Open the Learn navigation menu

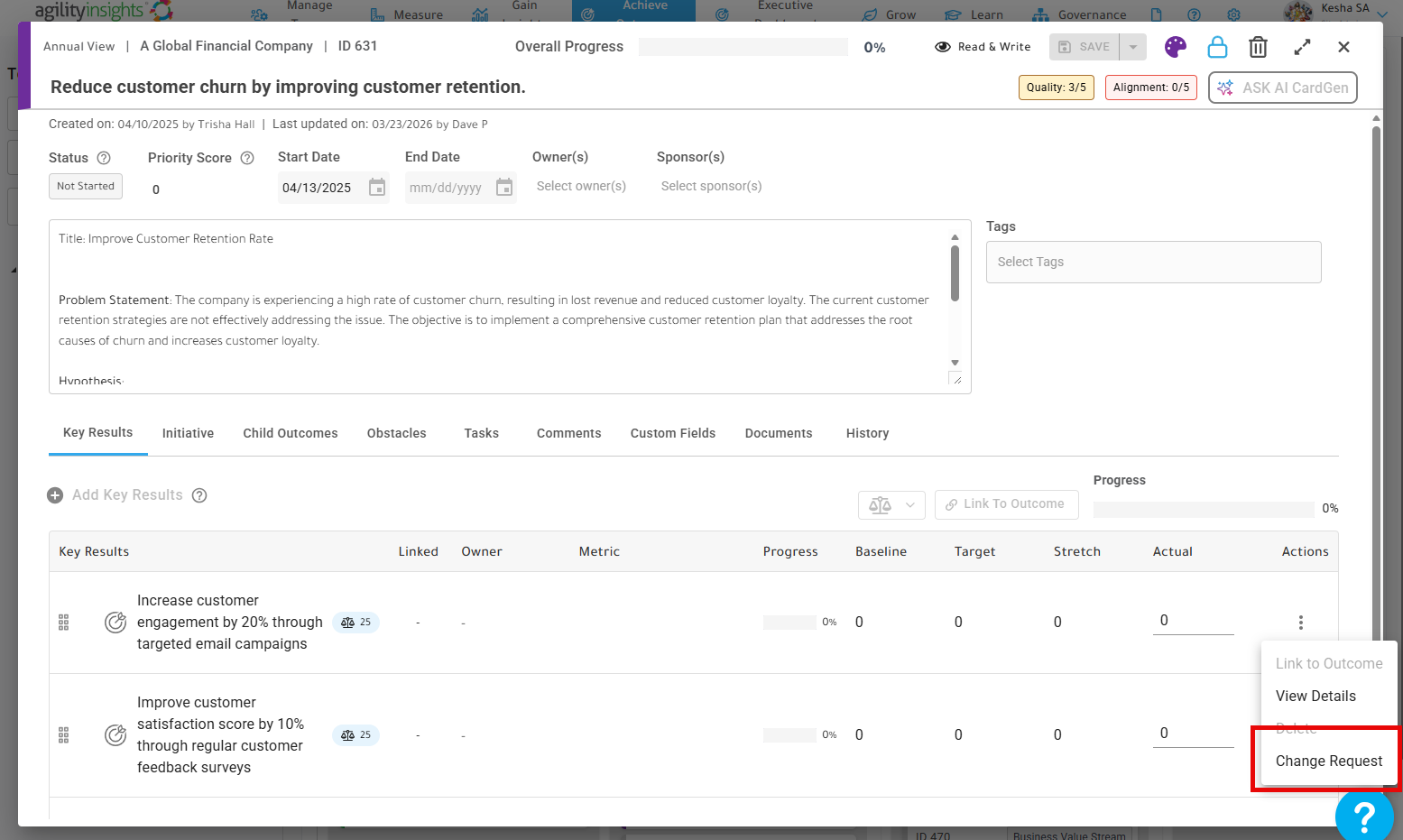(x=974, y=14)
